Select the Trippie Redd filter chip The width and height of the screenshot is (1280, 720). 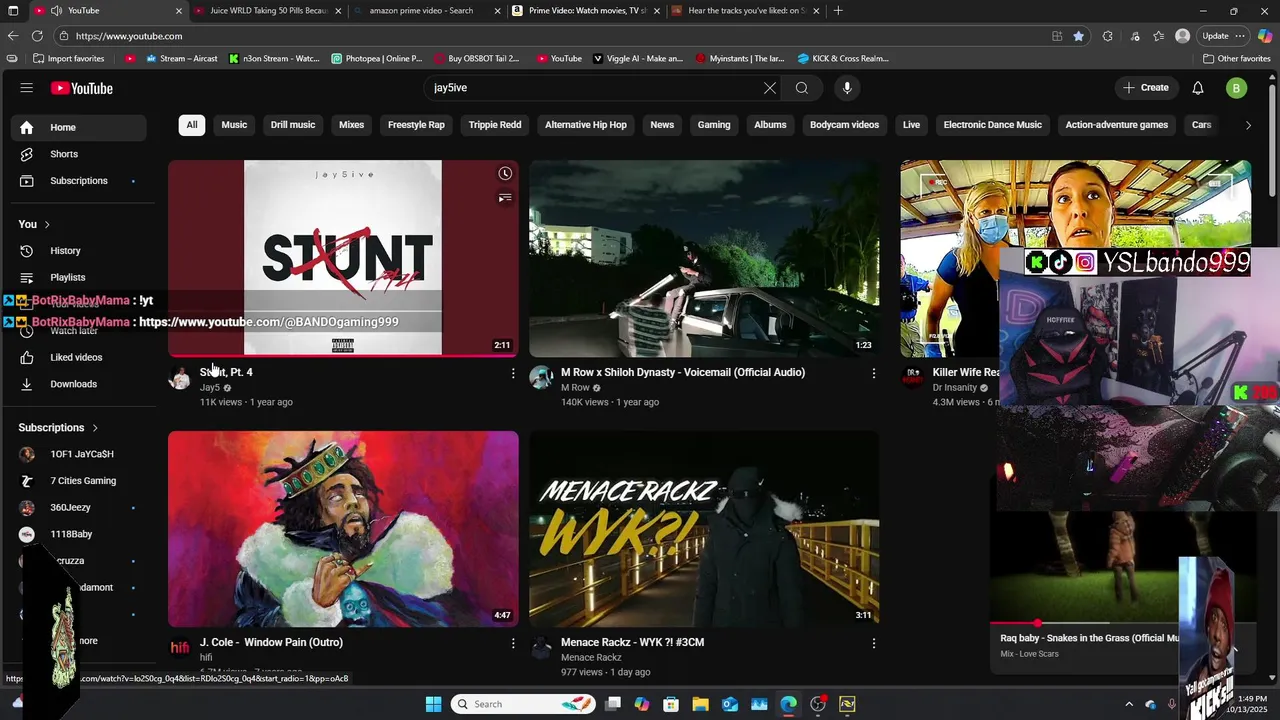click(495, 125)
